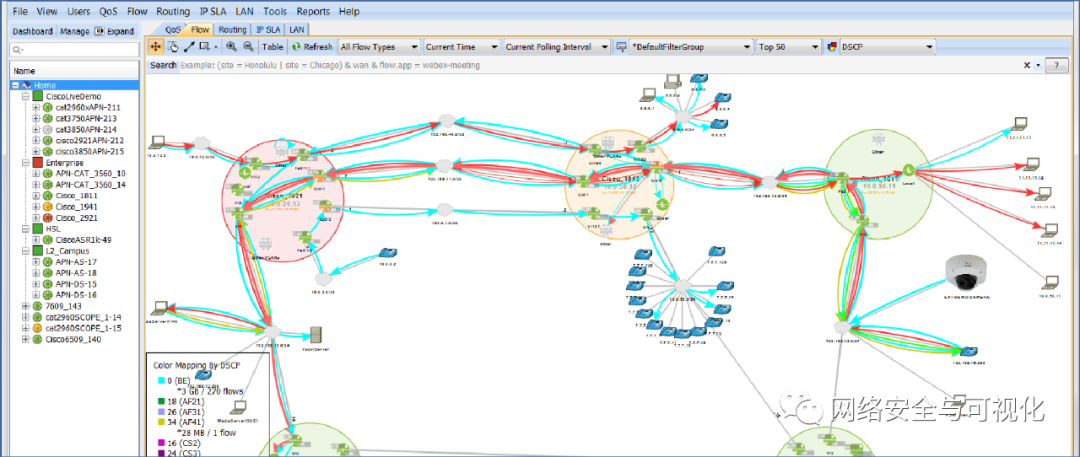Select the diagonal line draw tool
1080x457 pixels.
click(x=189, y=47)
